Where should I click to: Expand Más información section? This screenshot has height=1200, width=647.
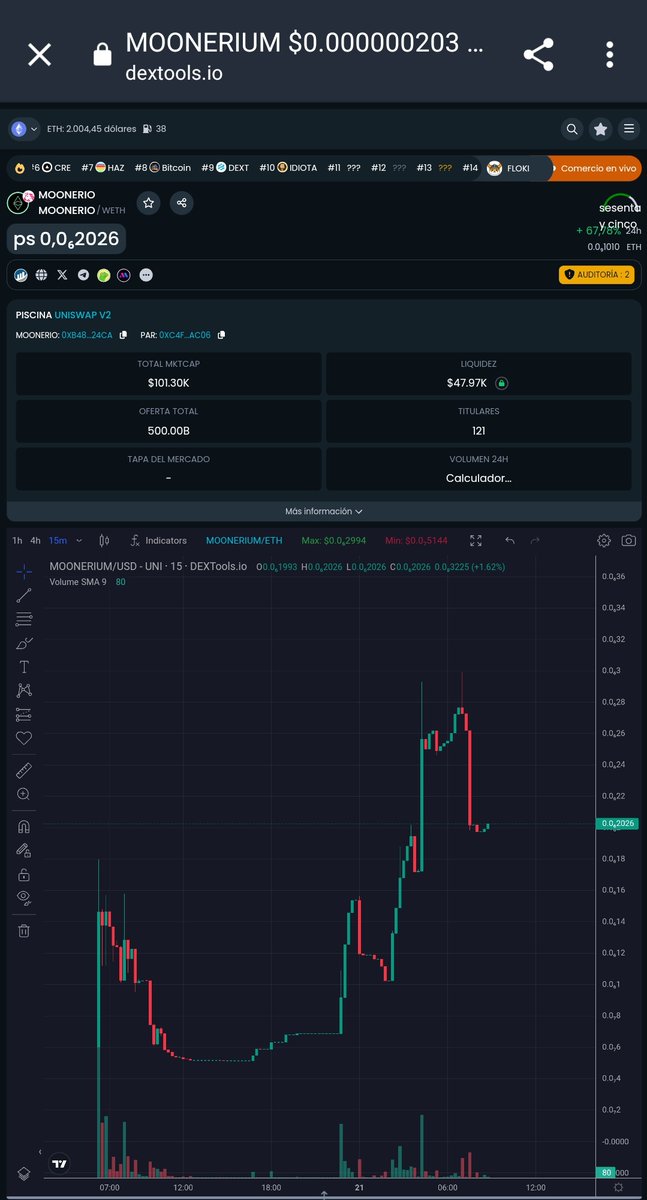click(x=324, y=511)
